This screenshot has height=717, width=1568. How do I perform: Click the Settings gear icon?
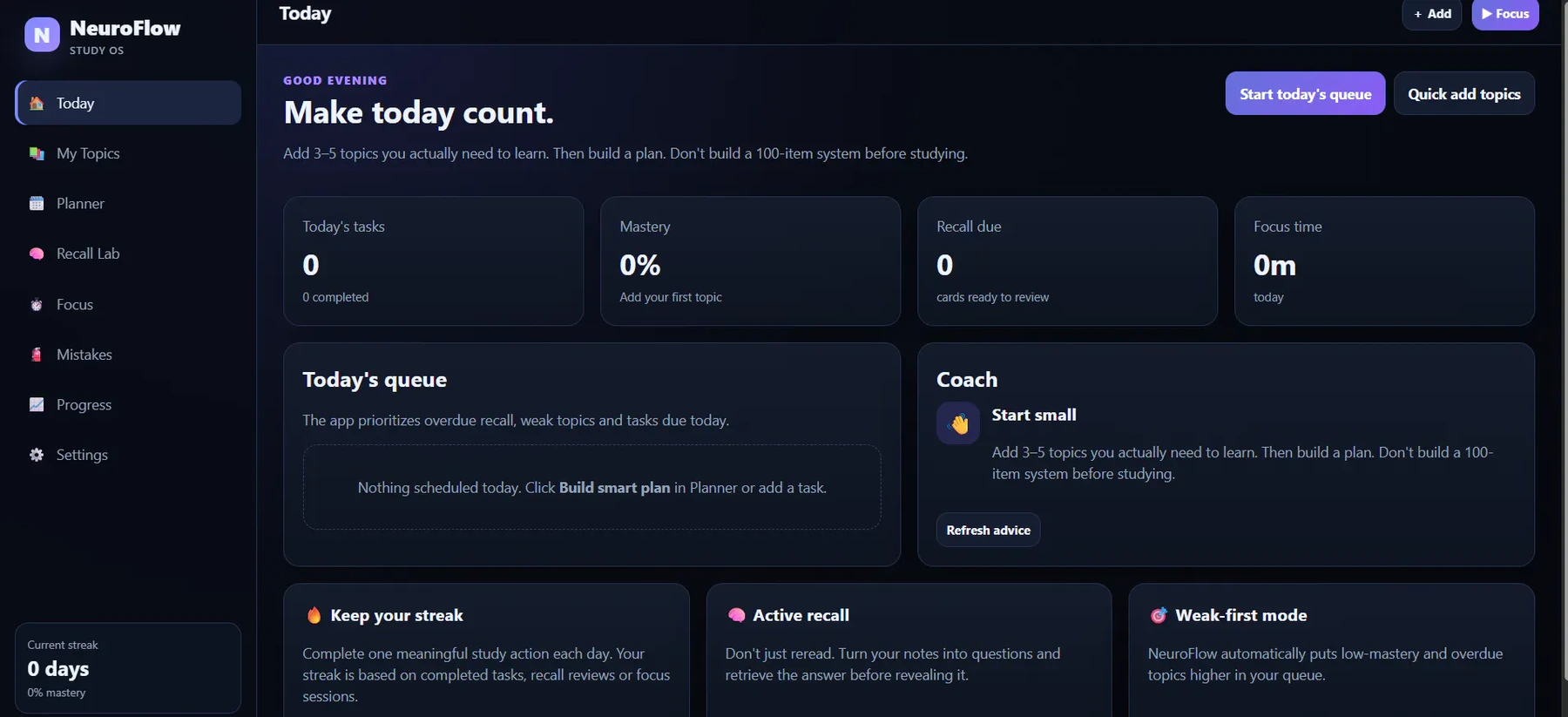(x=37, y=455)
